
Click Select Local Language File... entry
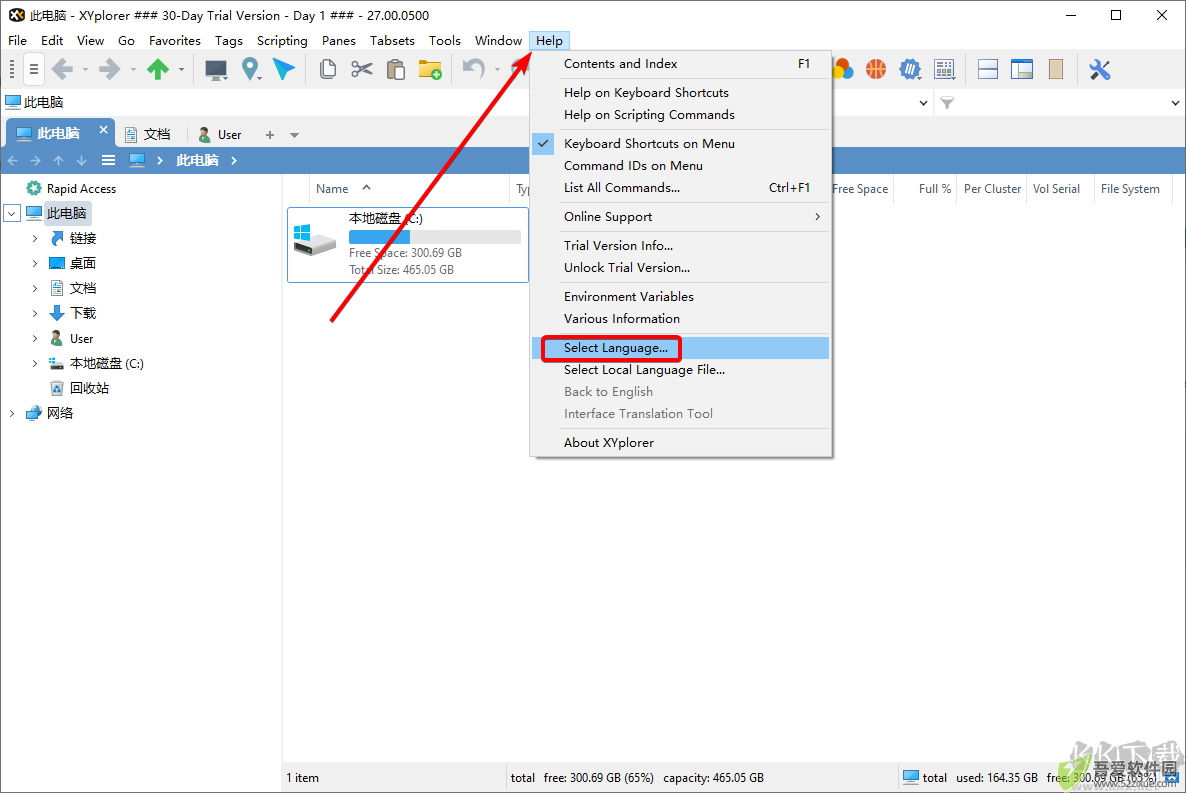pos(681,370)
